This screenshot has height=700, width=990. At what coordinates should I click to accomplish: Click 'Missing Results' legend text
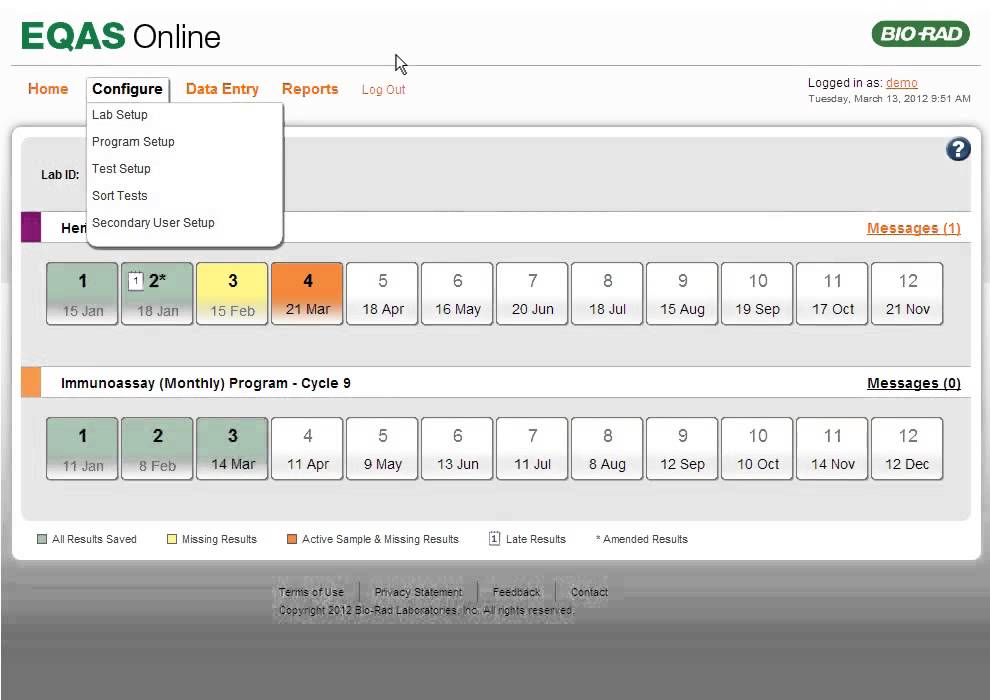click(x=219, y=539)
